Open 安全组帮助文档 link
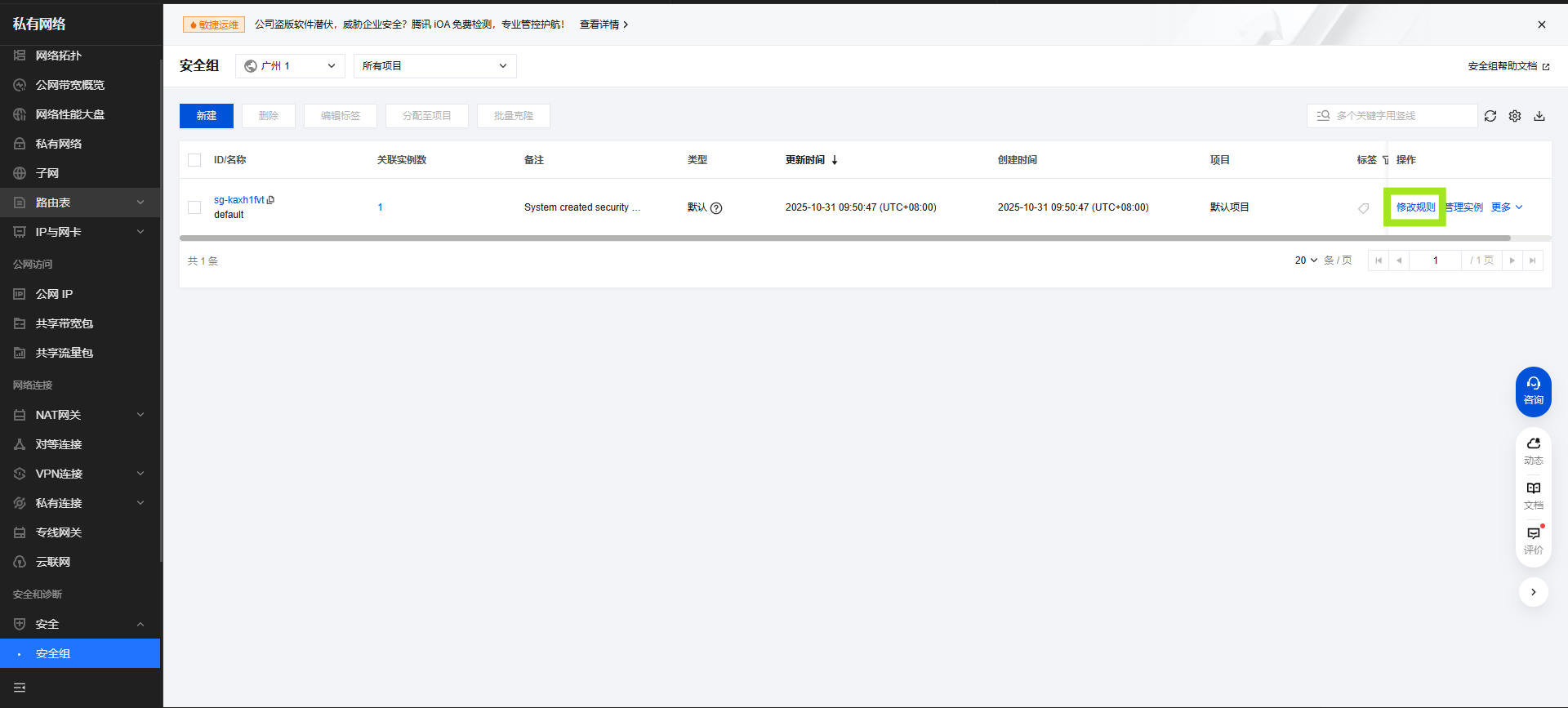Screen dimensions: 1568x708 pos(1508,66)
